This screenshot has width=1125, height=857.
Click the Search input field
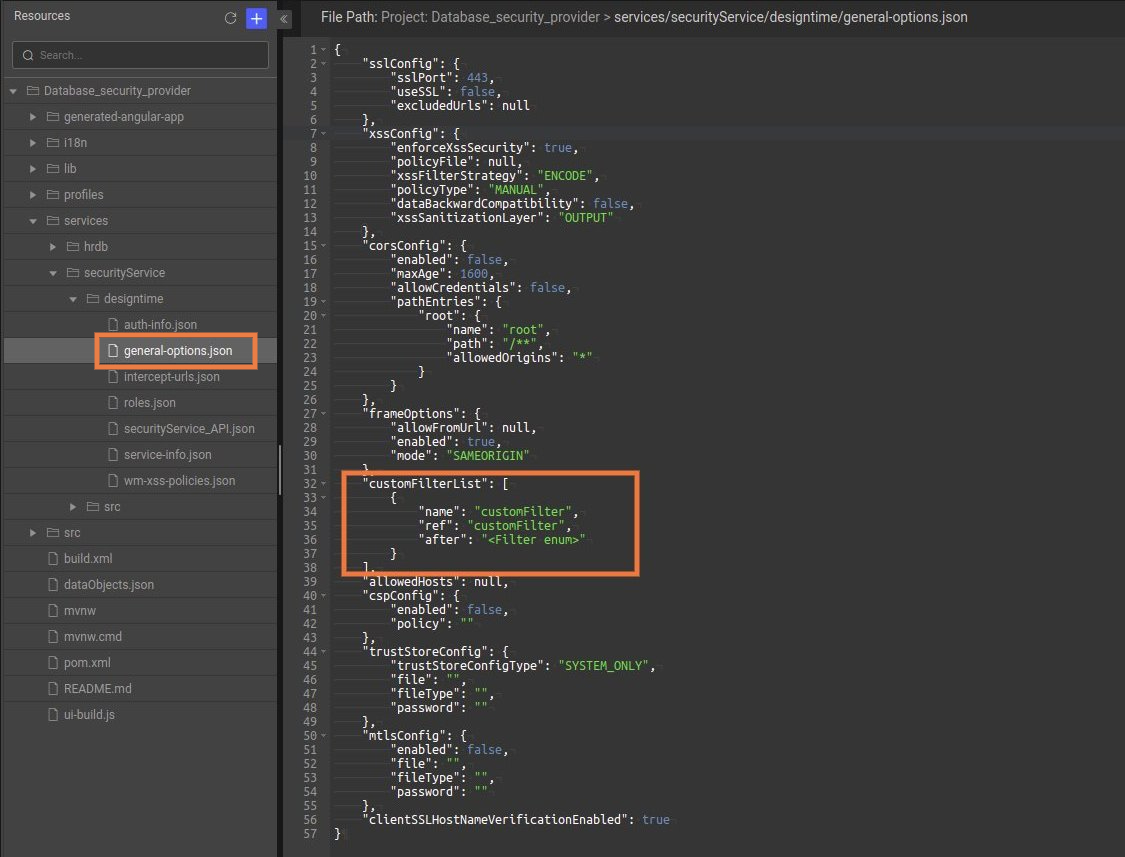(140, 54)
